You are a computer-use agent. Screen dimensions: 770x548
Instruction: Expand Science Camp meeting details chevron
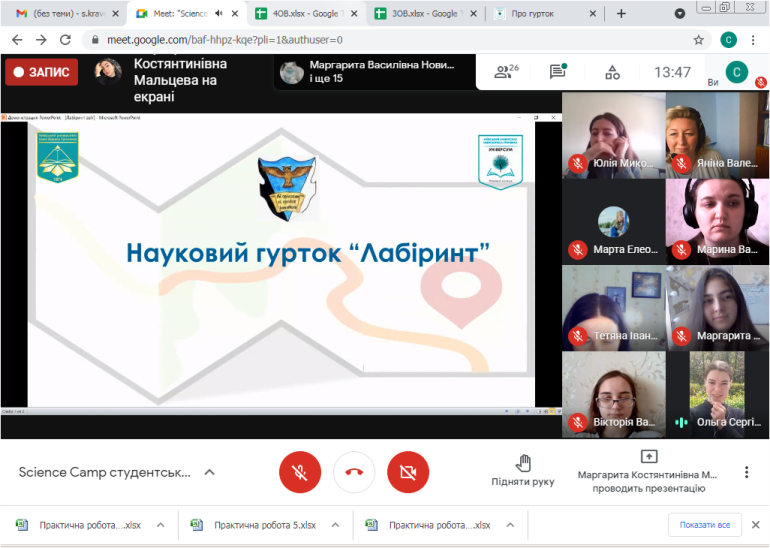[x=210, y=472]
